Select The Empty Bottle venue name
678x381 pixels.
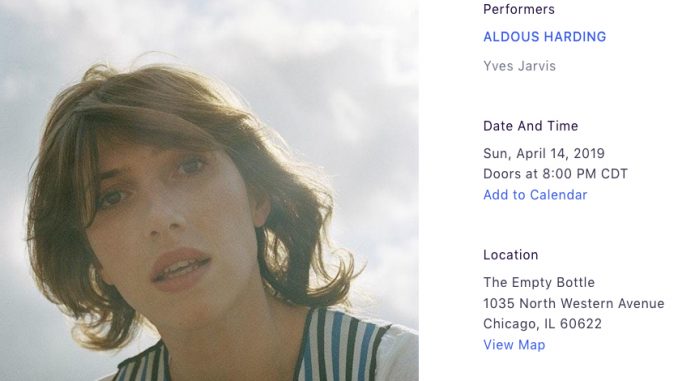(x=539, y=282)
